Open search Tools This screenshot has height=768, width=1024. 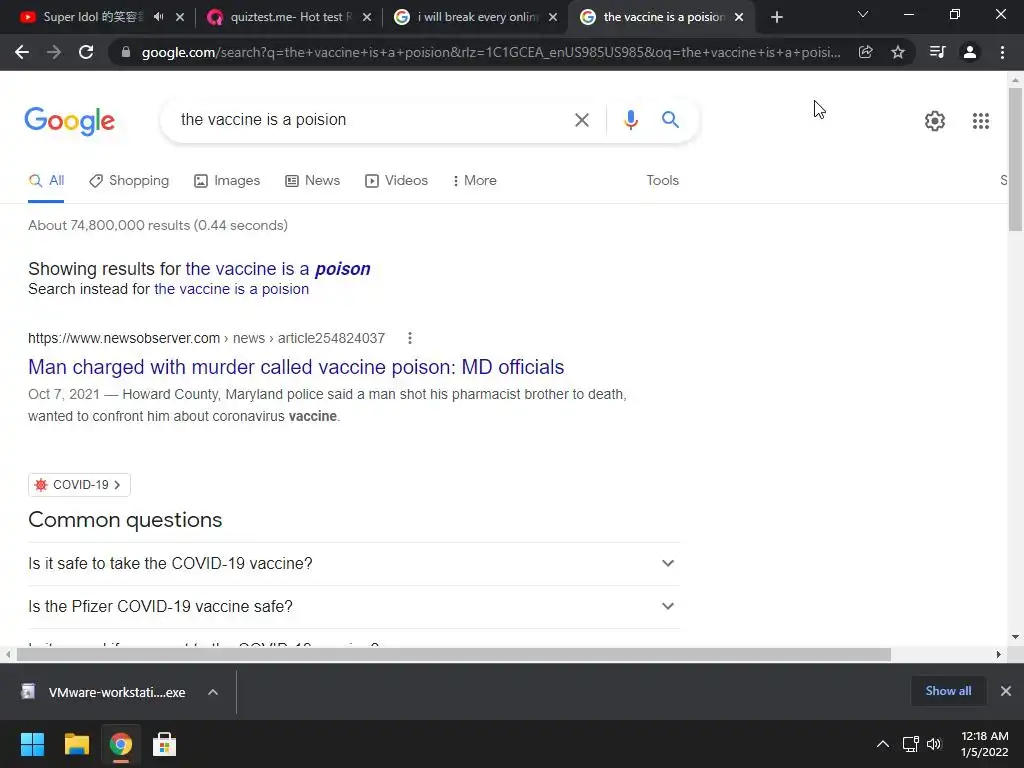(662, 181)
